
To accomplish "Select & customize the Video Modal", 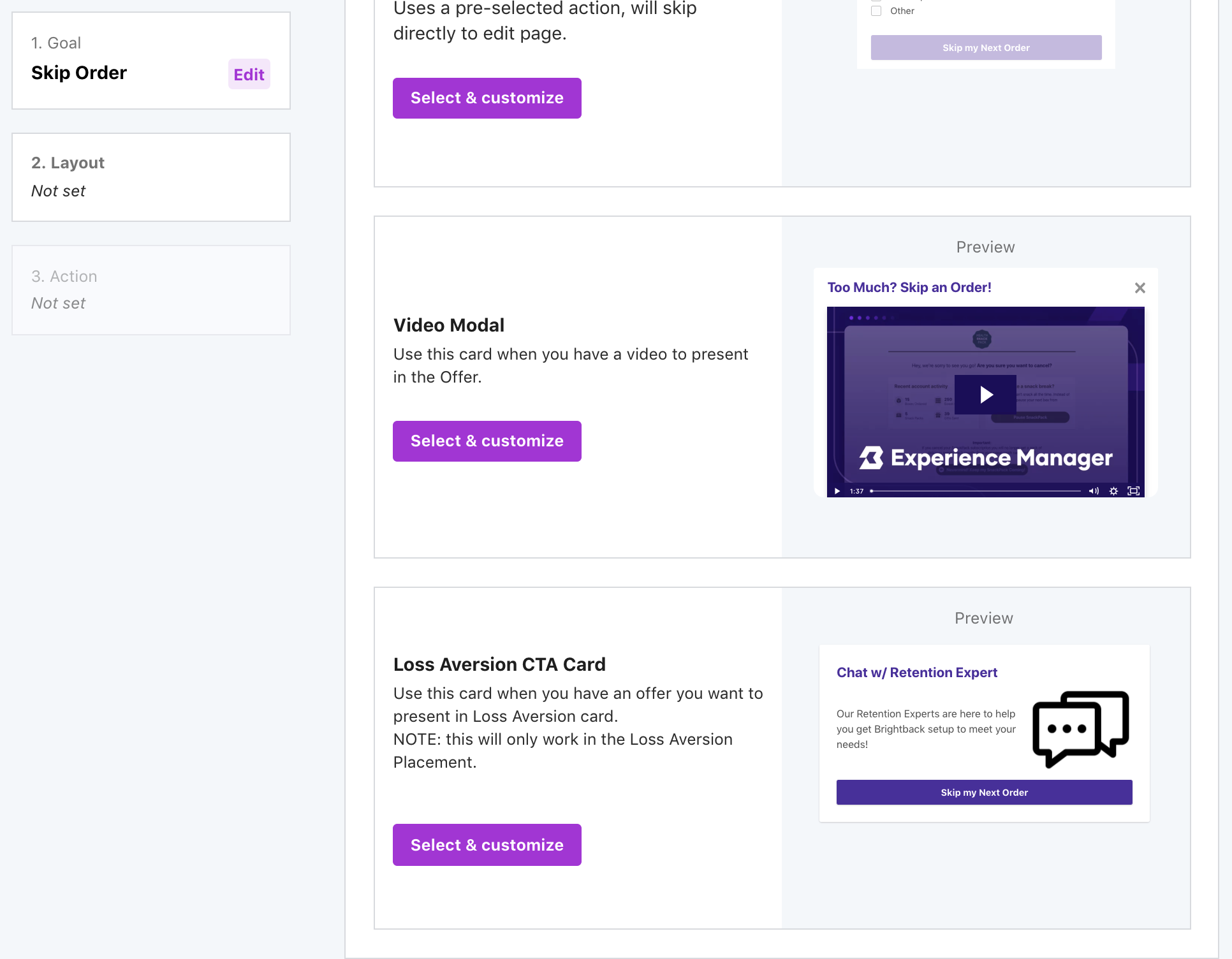I will pyautogui.click(x=487, y=441).
